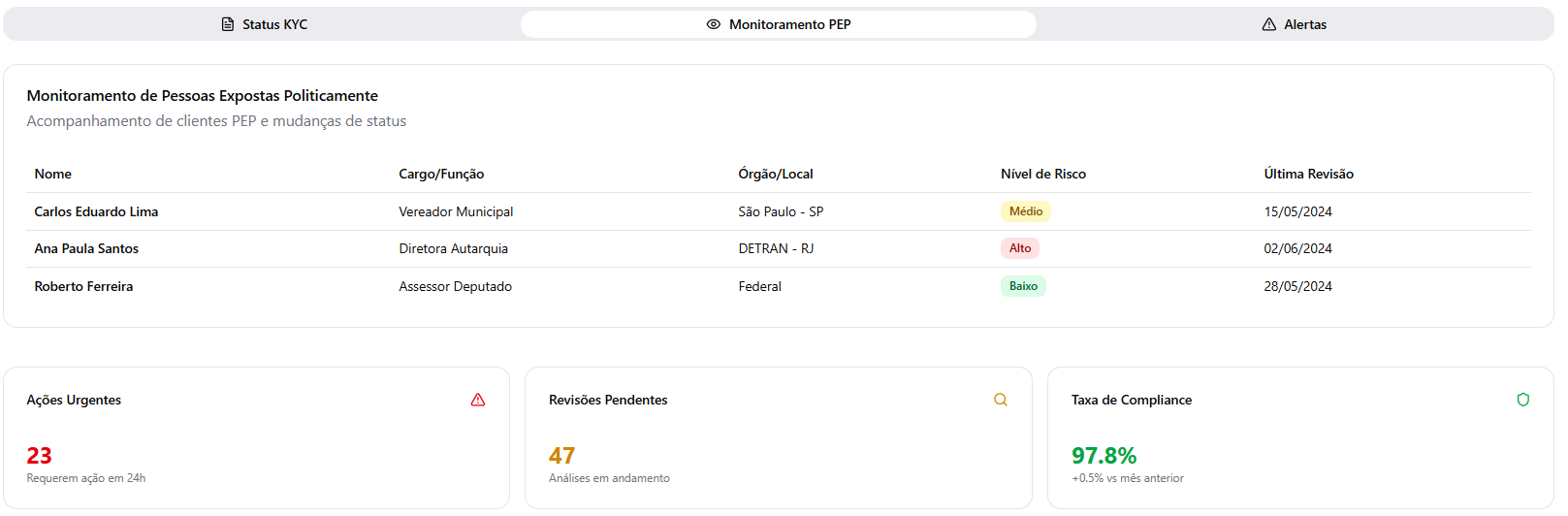Click the warning triangle icon beside Alertas

1269,24
